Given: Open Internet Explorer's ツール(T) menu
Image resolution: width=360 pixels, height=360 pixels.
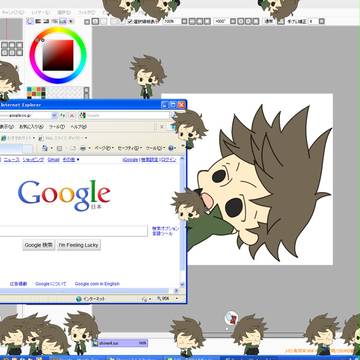Looking at the screenshot, I should coord(57,127).
